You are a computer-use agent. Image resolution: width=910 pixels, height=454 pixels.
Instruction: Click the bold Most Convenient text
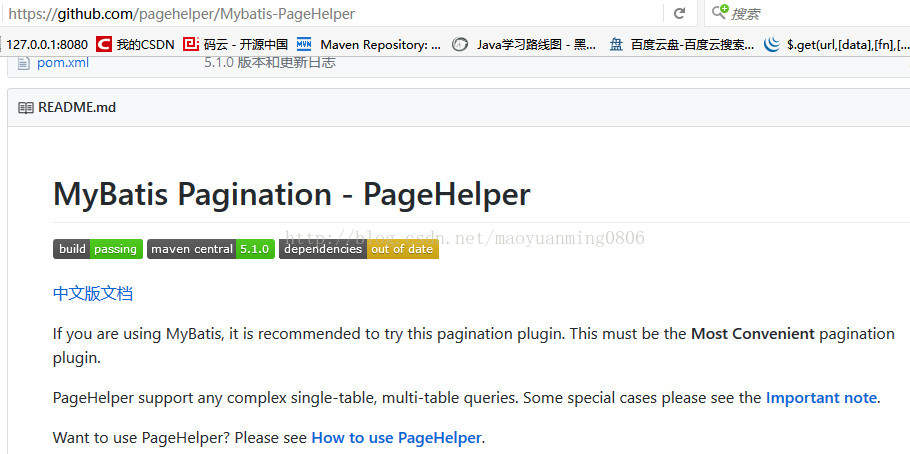pos(753,334)
